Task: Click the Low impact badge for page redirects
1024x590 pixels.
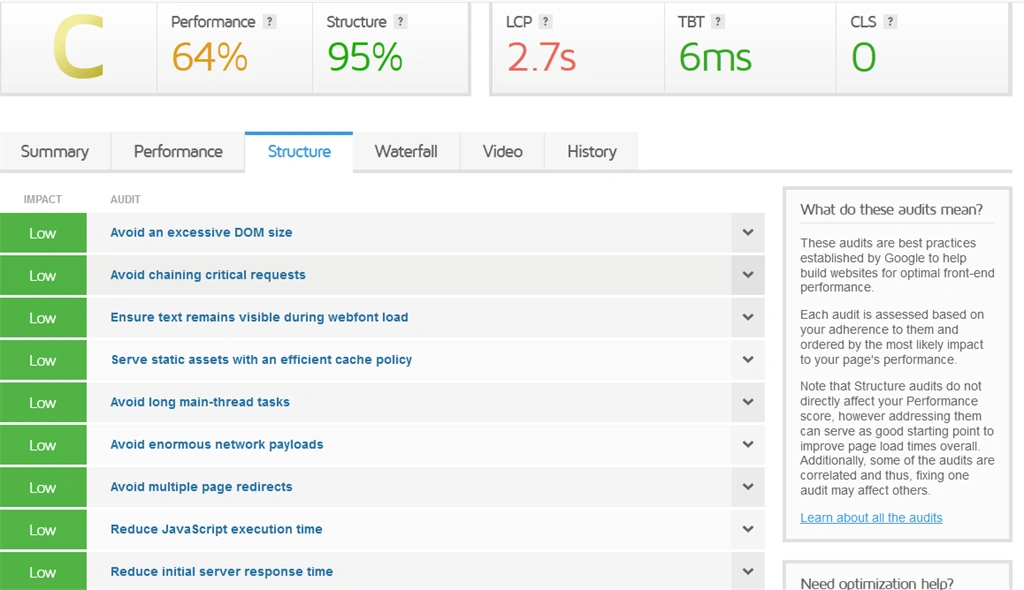Action: (x=43, y=487)
